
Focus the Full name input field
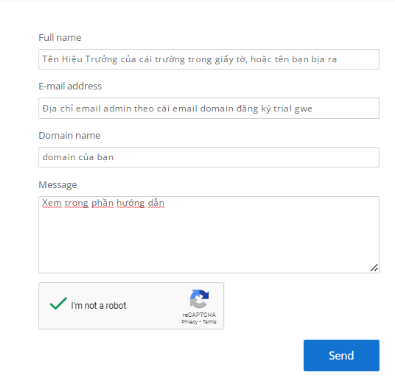pyautogui.click(x=209, y=59)
